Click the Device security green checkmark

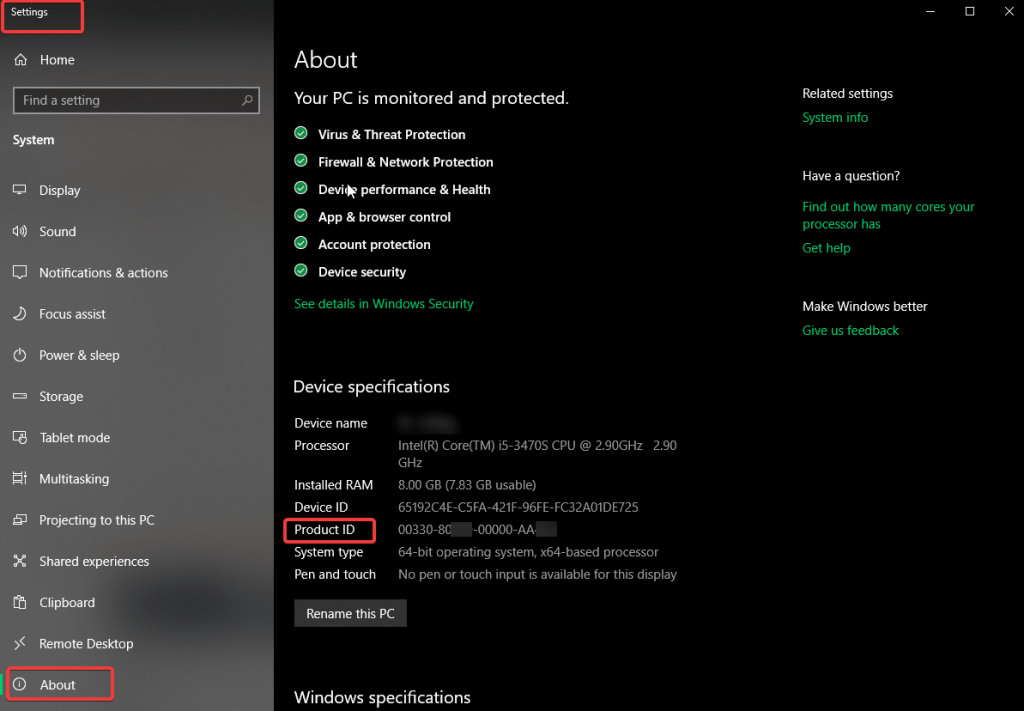[x=300, y=270]
